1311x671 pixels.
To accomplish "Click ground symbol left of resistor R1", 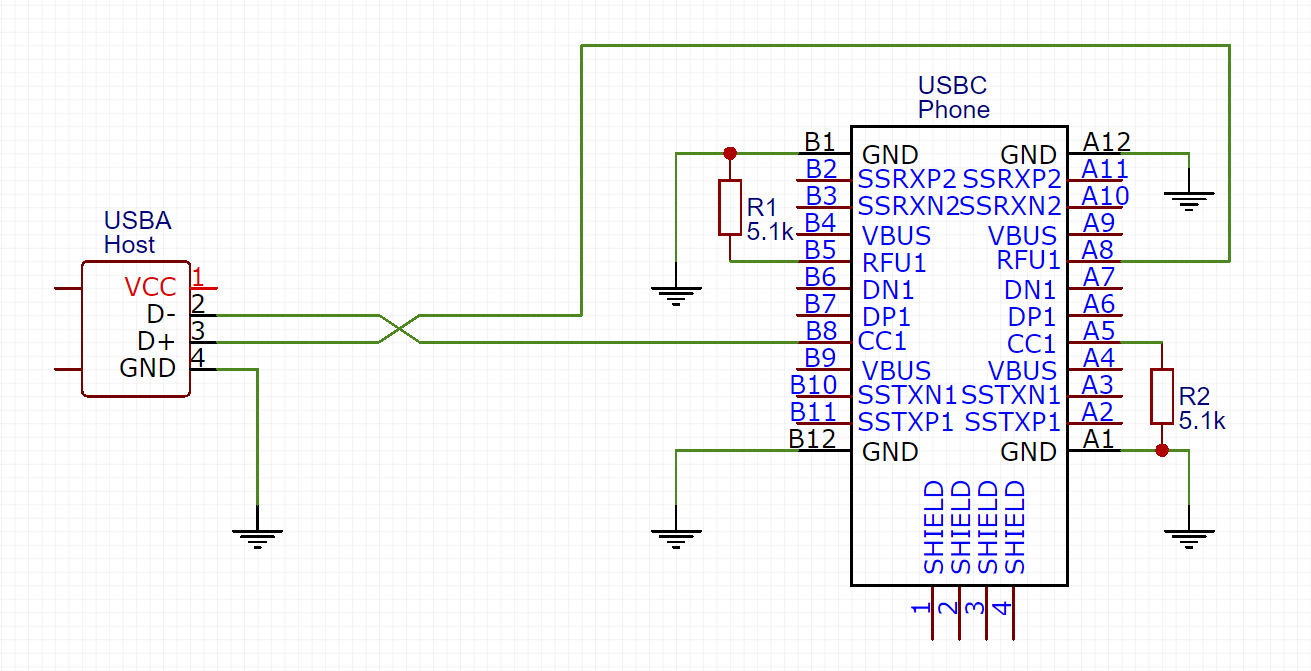I will [x=676, y=296].
